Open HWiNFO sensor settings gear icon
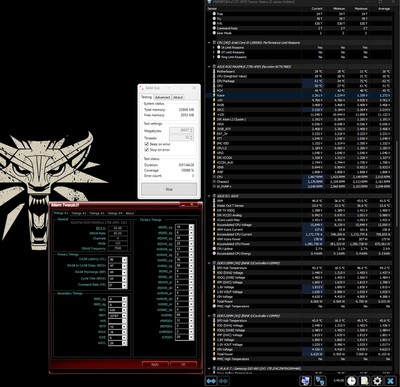400x387 pixels. click(377, 381)
